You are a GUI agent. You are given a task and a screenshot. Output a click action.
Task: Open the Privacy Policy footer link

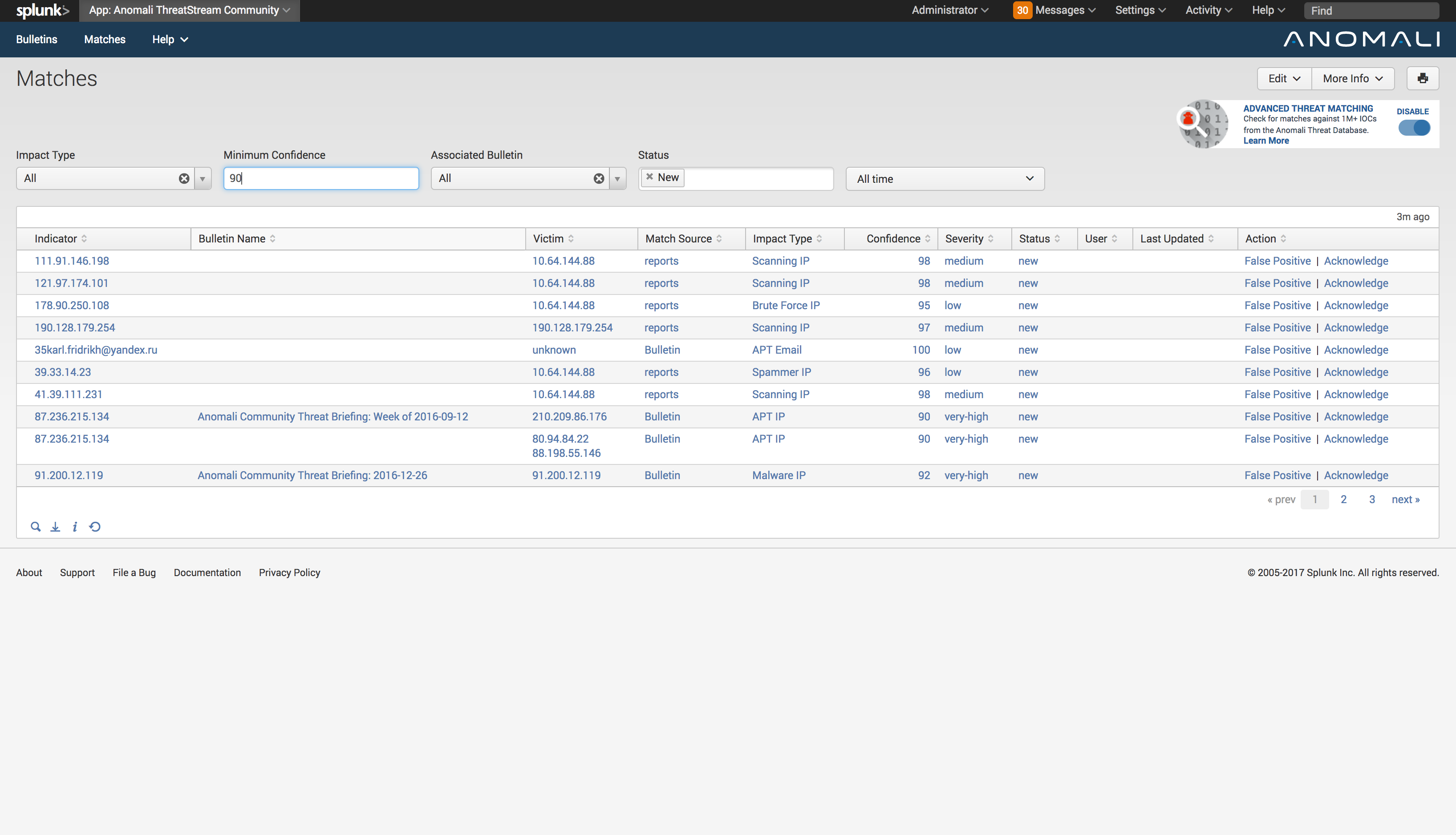[289, 573]
